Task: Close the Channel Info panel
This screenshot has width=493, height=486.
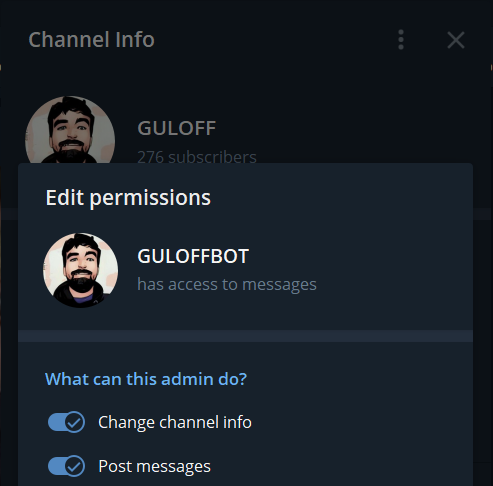Action: pyautogui.click(x=456, y=40)
